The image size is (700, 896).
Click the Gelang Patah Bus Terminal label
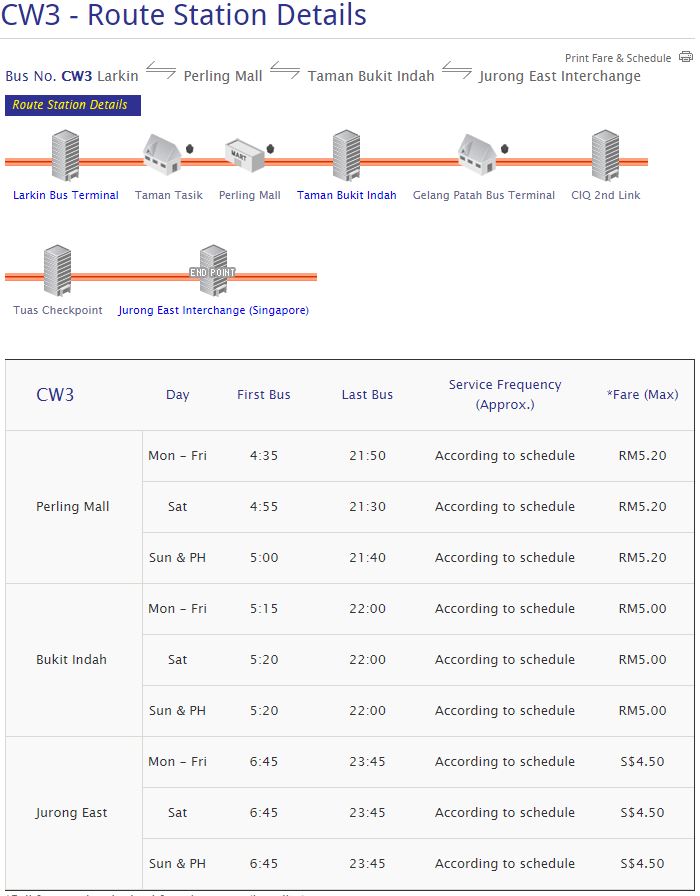point(484,195)
